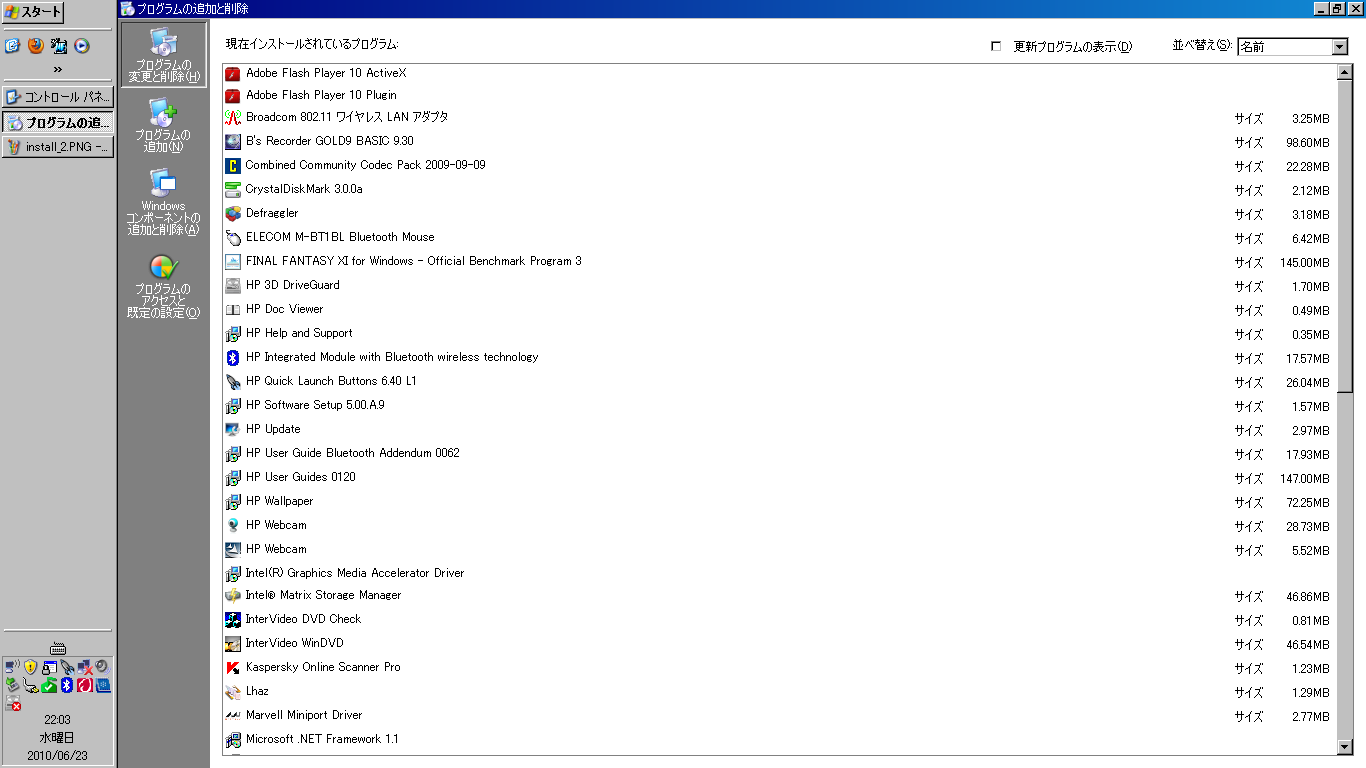Click the ELECOM M-BT1BL Bluetooth Mouse icon
This screenshot has height=768, width=1366.
[233, 238]
